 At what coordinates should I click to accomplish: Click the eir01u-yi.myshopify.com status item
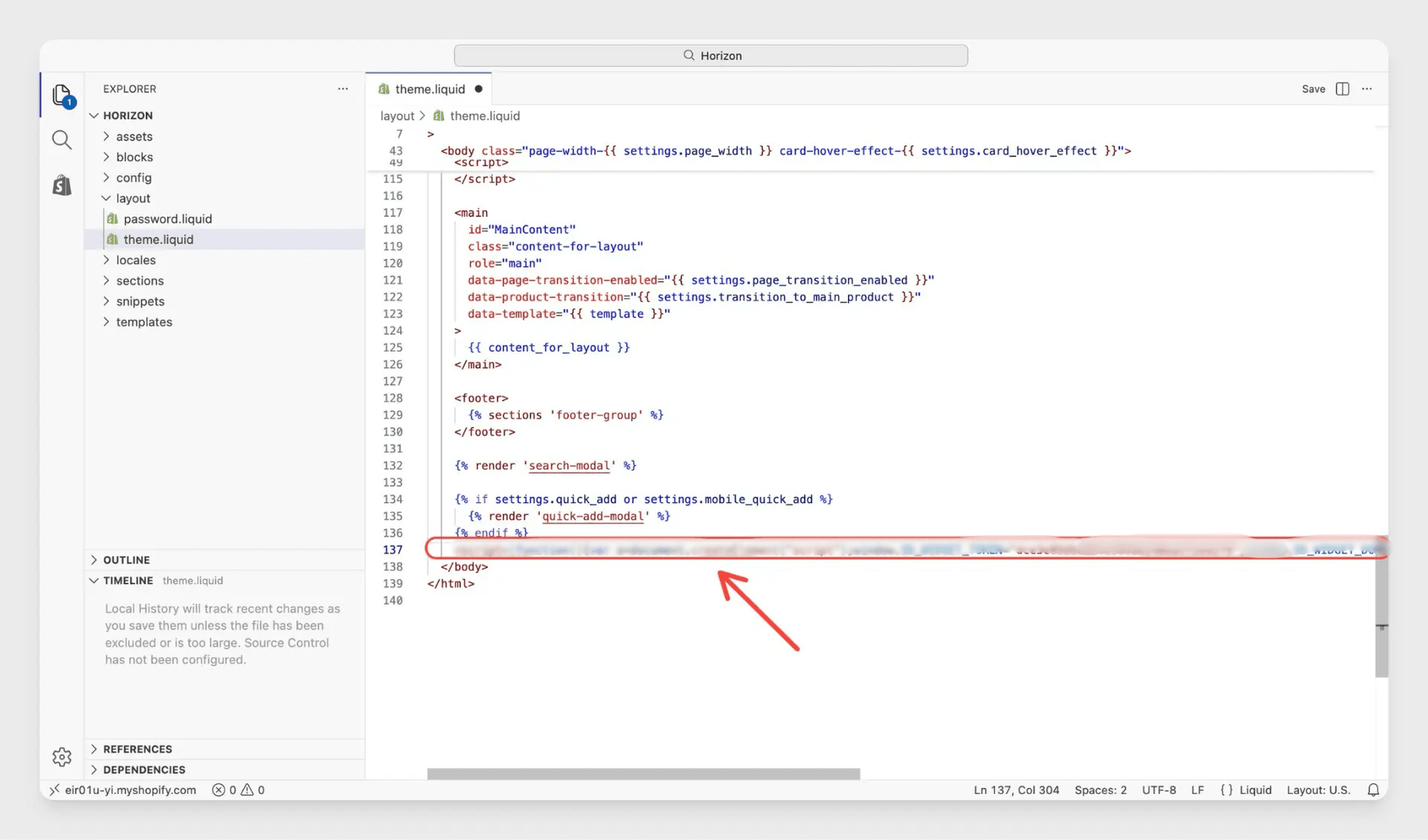coord(130,790)
